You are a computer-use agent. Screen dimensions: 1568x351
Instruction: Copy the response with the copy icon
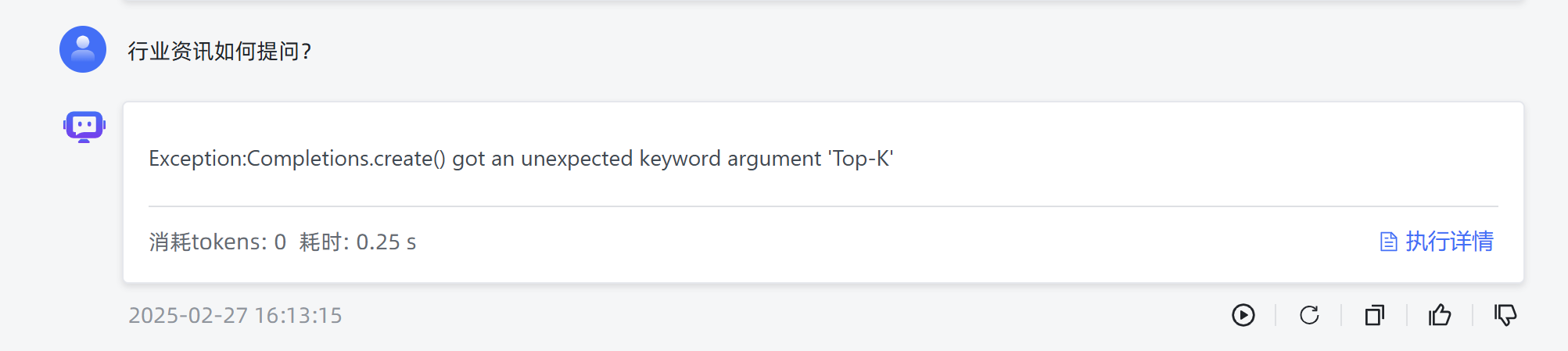pyautogui.click(x=1375, y=315)
